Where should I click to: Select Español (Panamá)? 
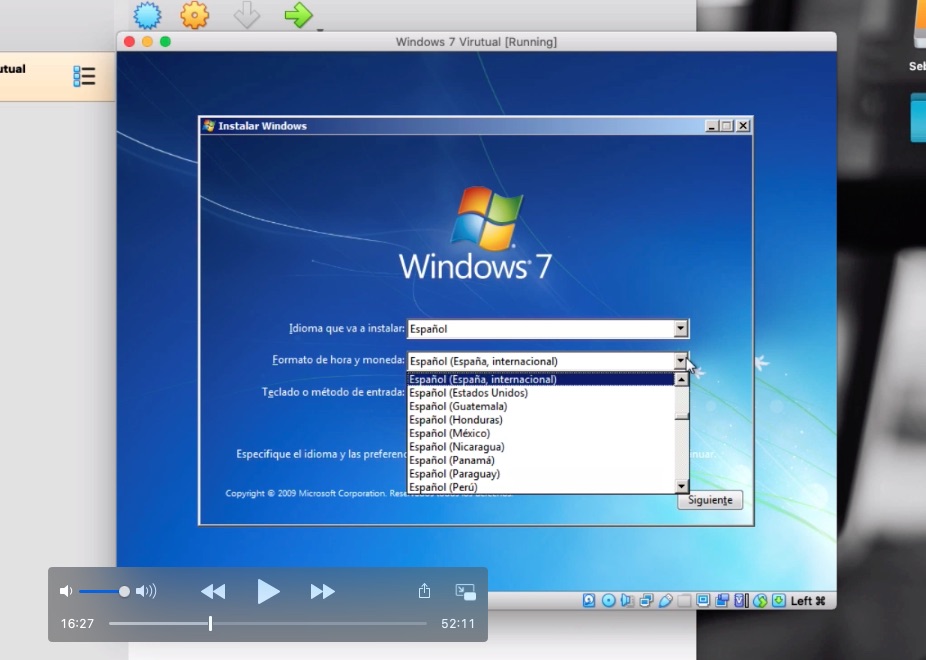(540, 460)
